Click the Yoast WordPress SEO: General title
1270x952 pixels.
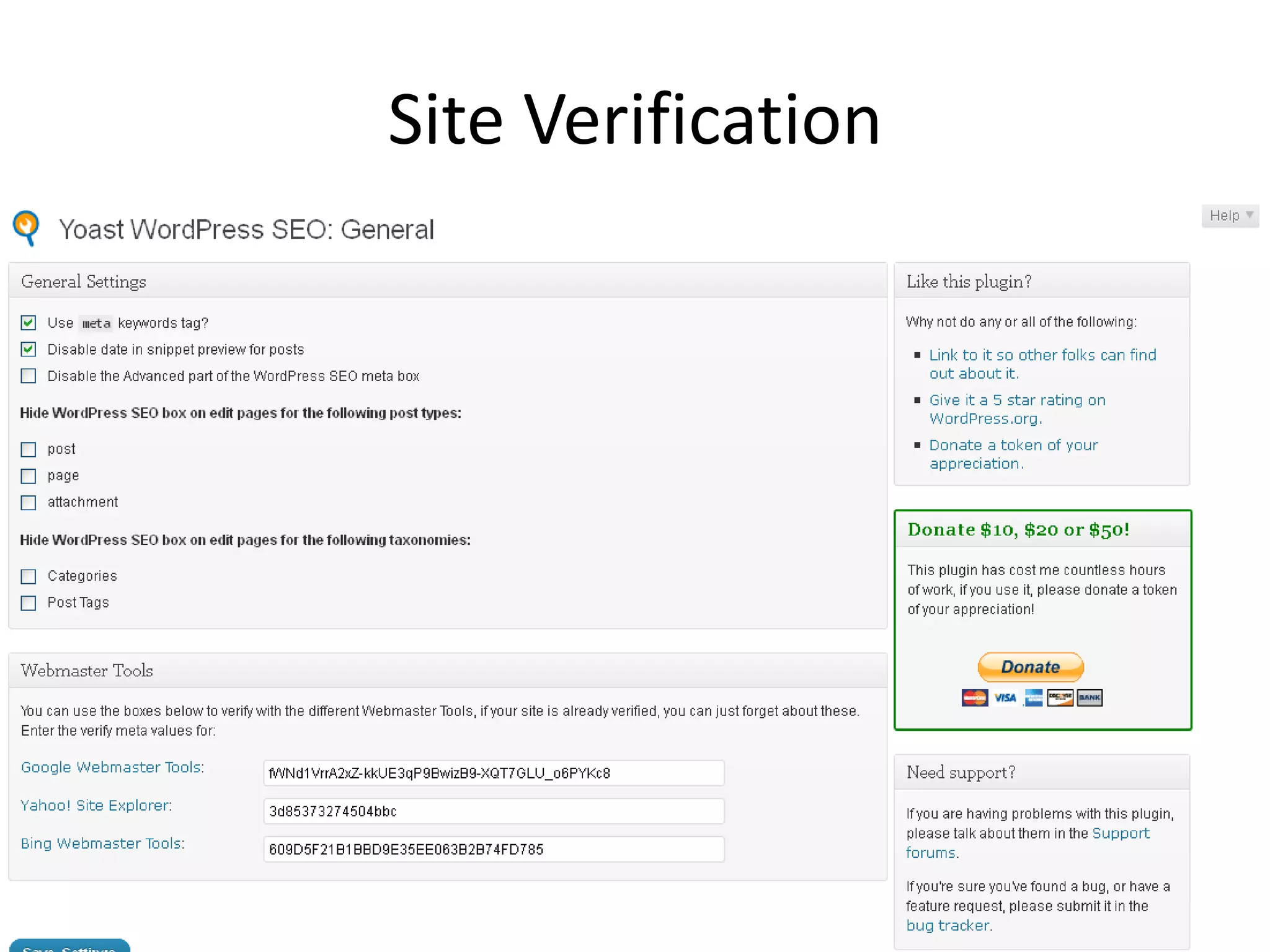pos(246,229)
